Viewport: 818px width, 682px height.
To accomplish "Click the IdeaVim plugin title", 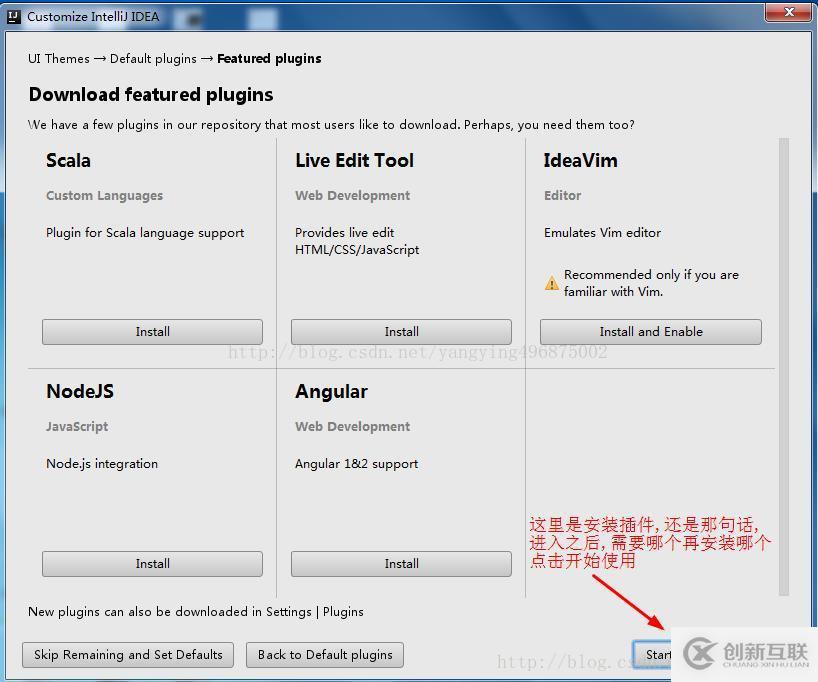I will point(580,160).
